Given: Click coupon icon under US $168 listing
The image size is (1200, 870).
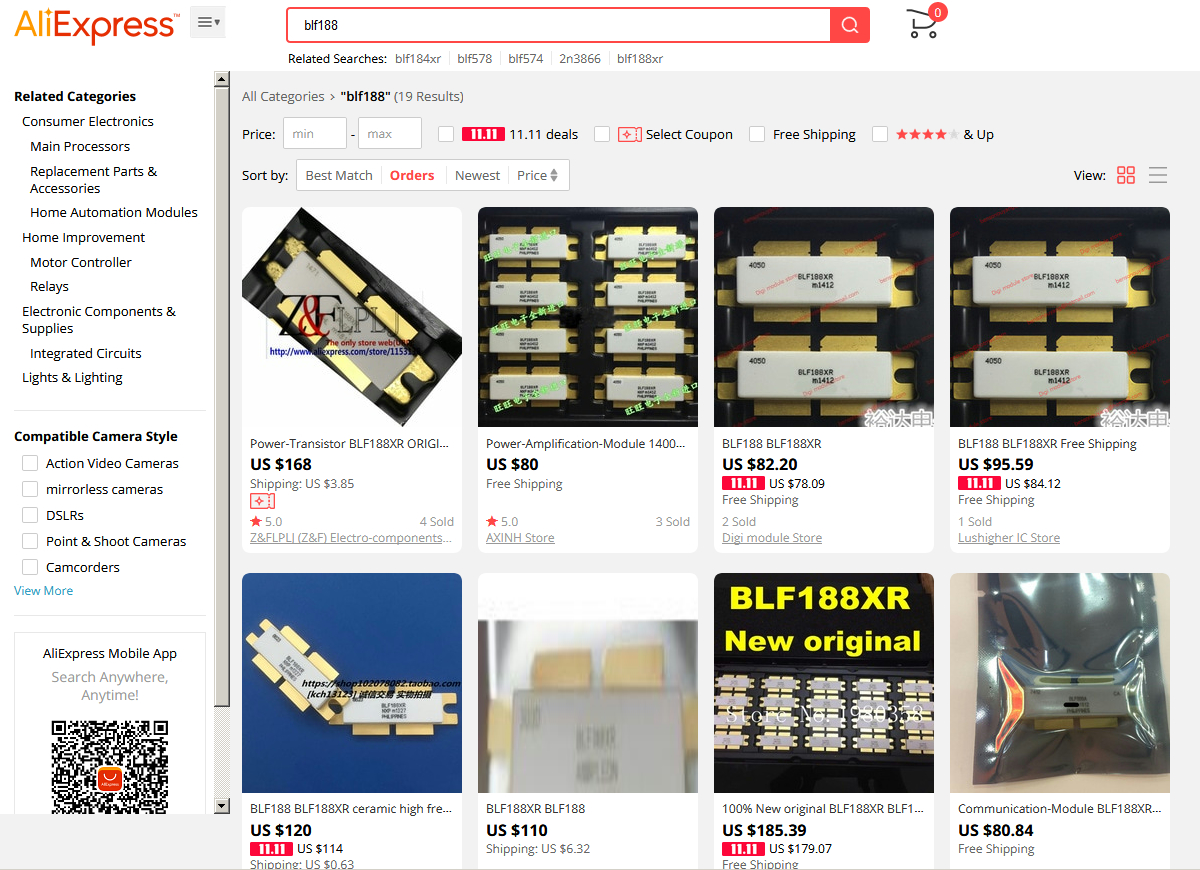Looking at the screenshot, I should tap(262, 501).
